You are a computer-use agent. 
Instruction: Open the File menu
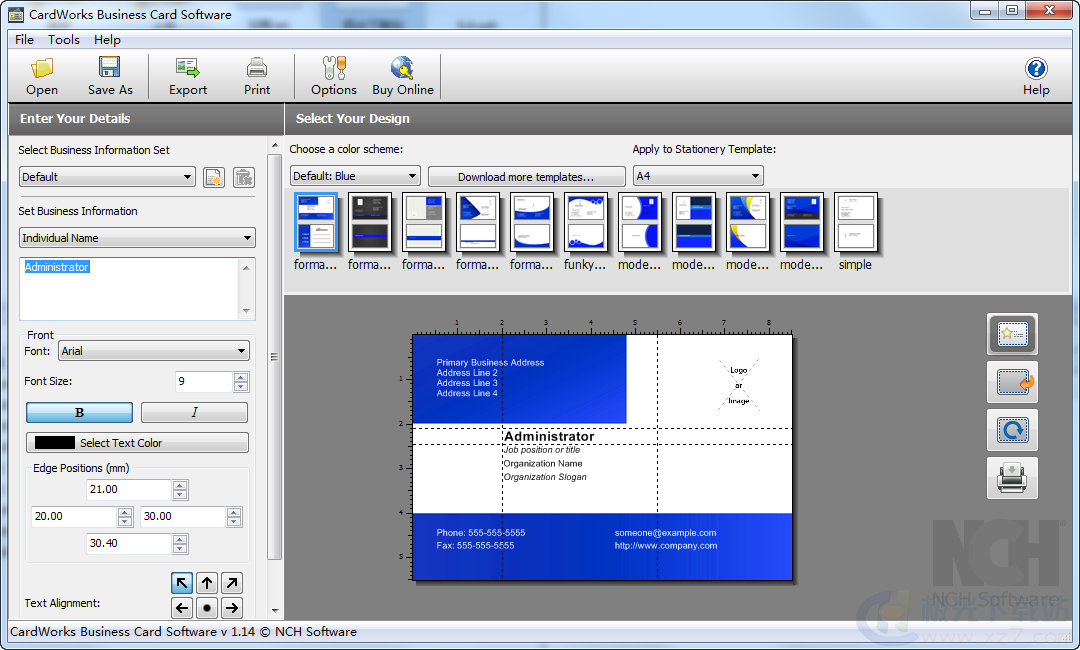pyautogui.click(x=23, y=40)
